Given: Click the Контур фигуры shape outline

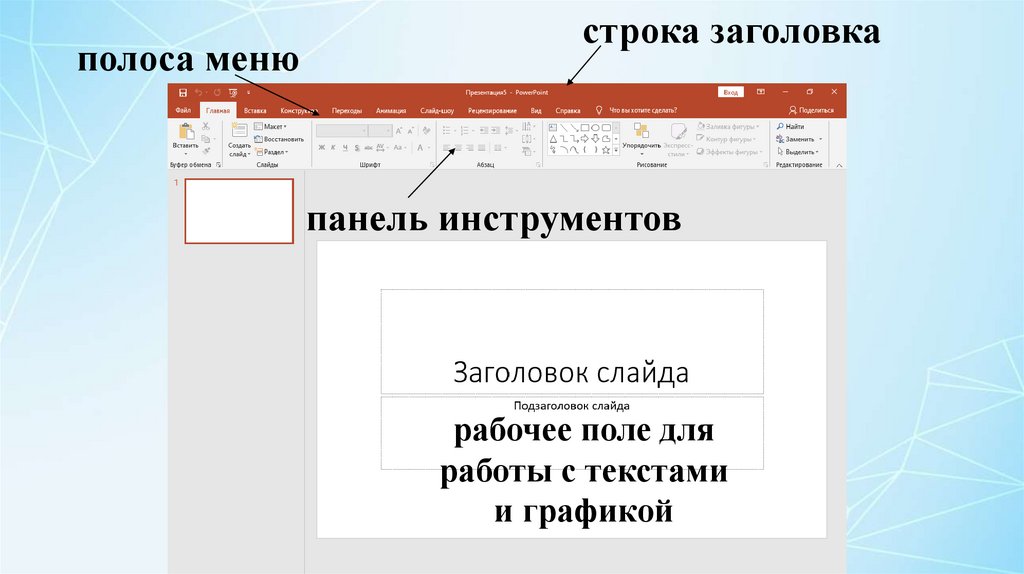Looking at the screenshot, I should pyautogui.click(x=725, y=139).
